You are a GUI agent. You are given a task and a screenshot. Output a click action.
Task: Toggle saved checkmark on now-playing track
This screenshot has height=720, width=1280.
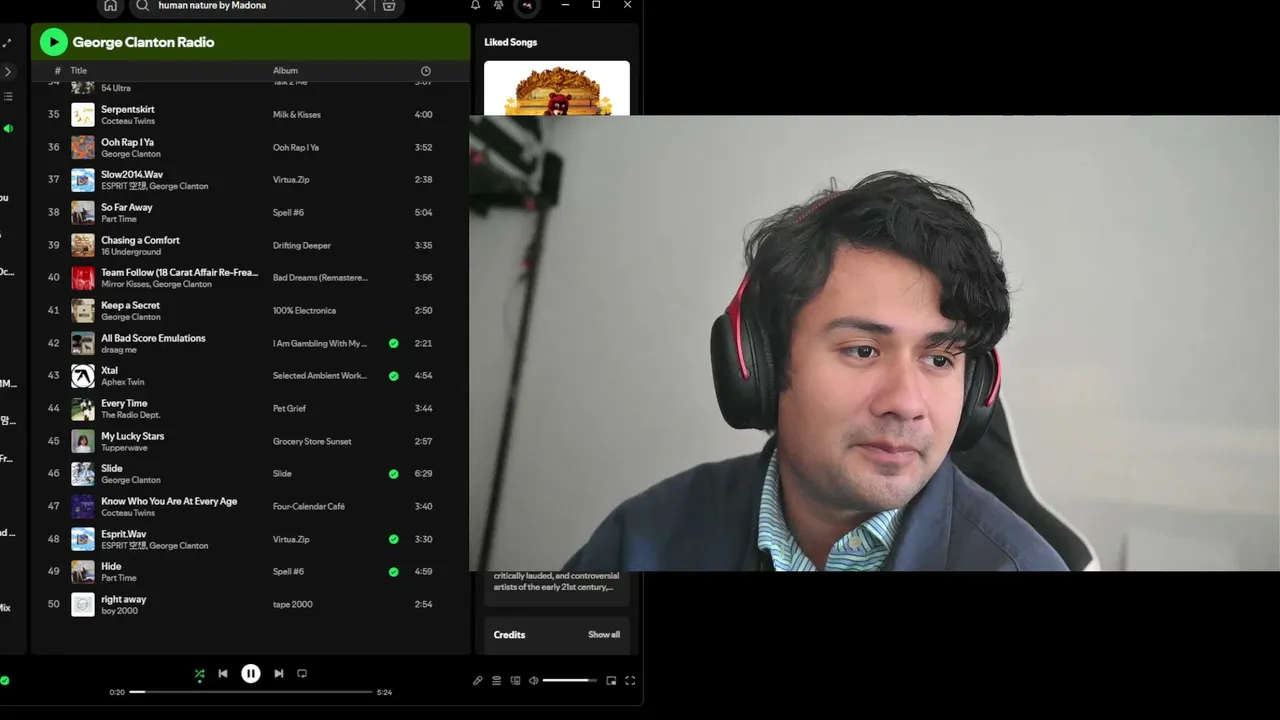[x=5, y=681]
